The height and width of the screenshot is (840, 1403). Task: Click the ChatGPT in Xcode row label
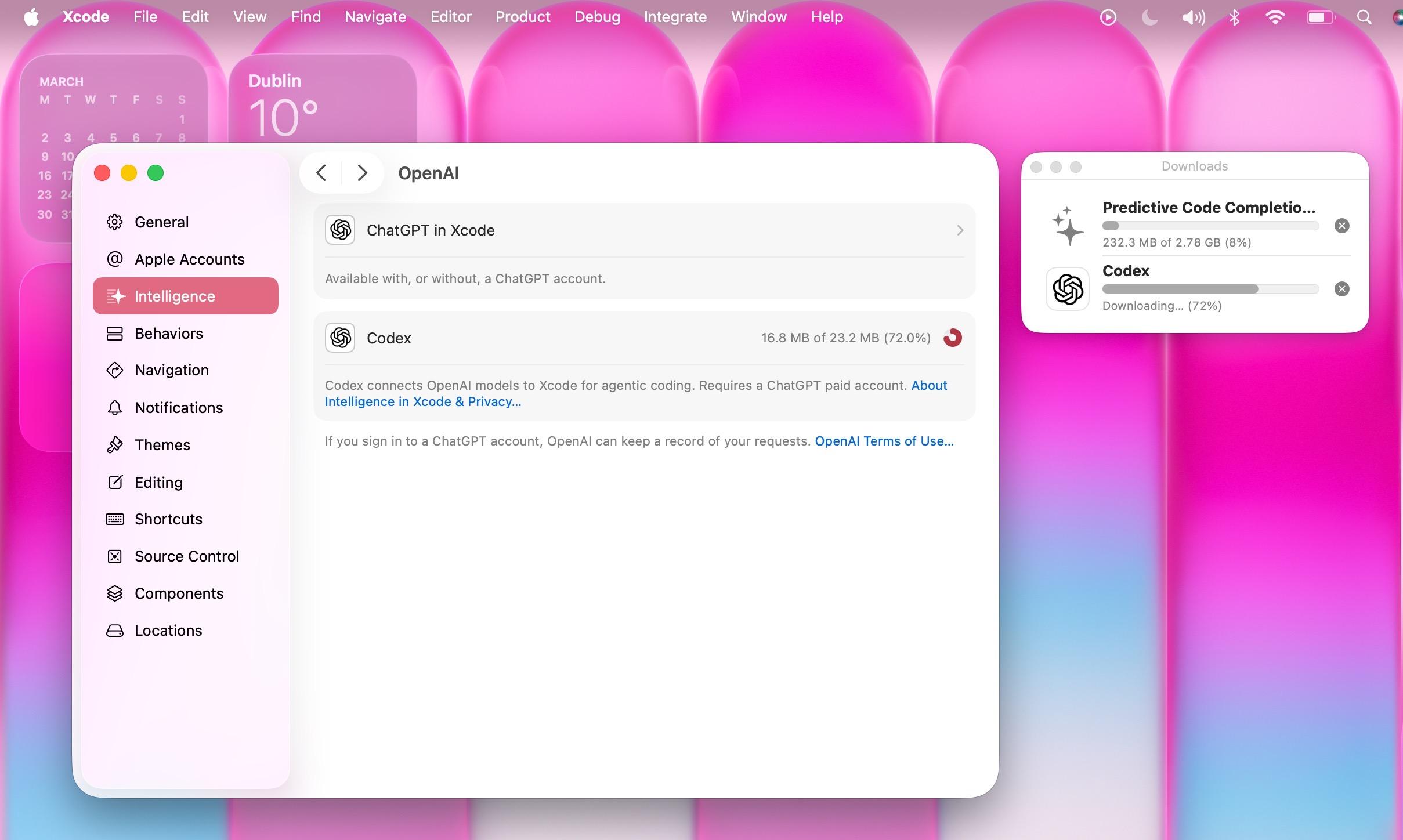click(x=431, y=230)
